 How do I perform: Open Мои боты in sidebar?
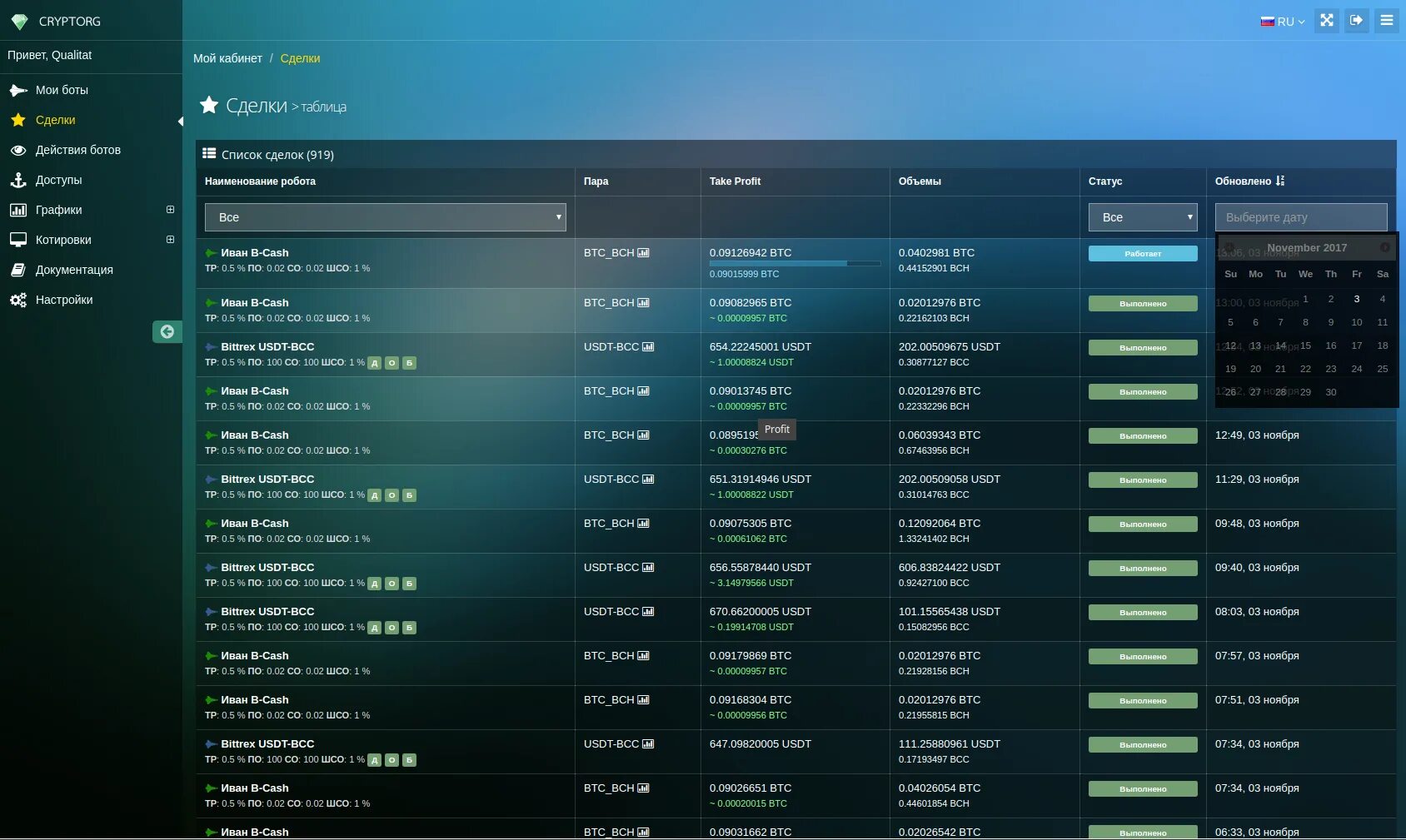tap(91, 90)
